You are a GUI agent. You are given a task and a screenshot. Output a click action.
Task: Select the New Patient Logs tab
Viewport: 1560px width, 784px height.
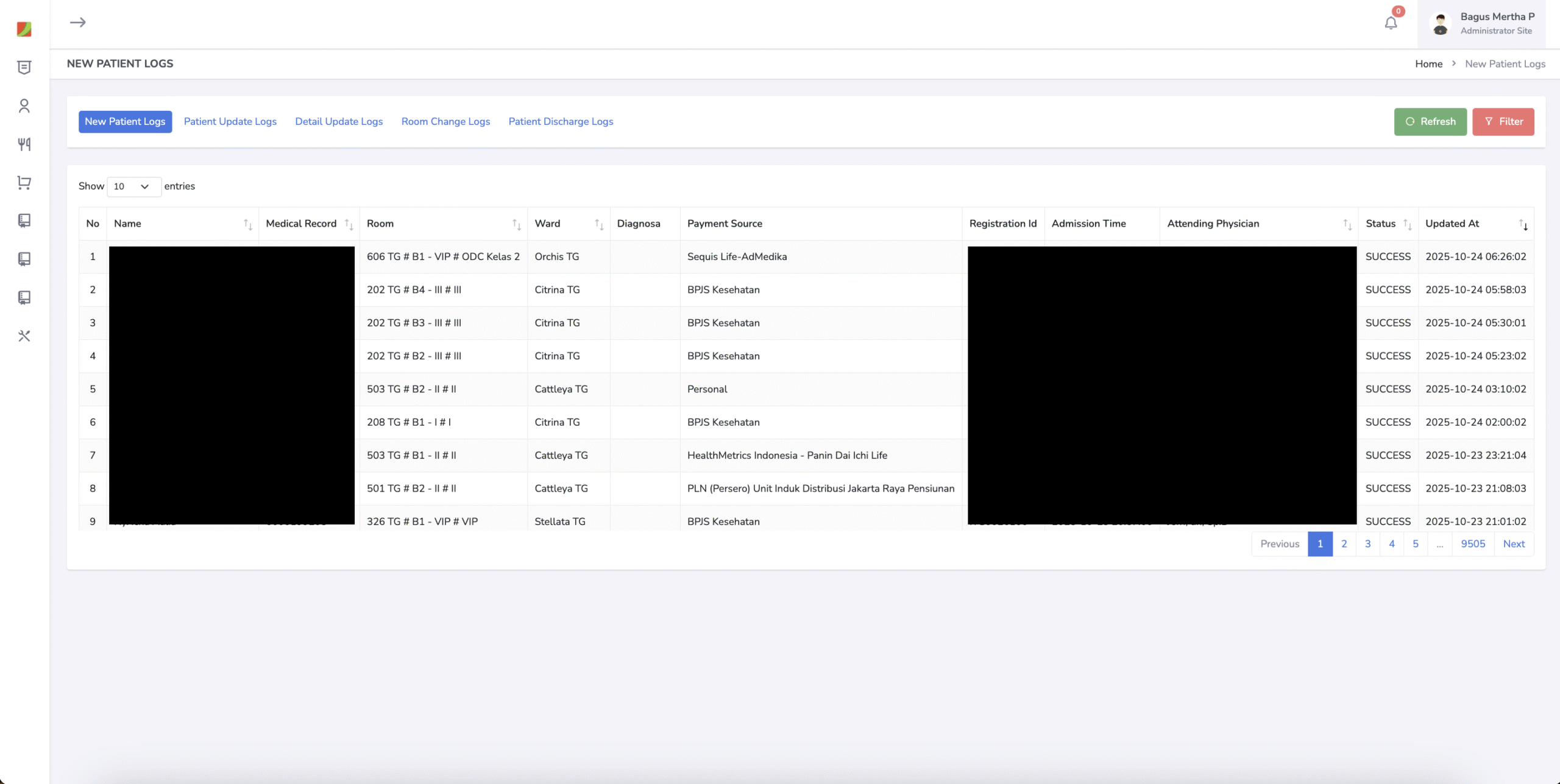tap(125, 121)
